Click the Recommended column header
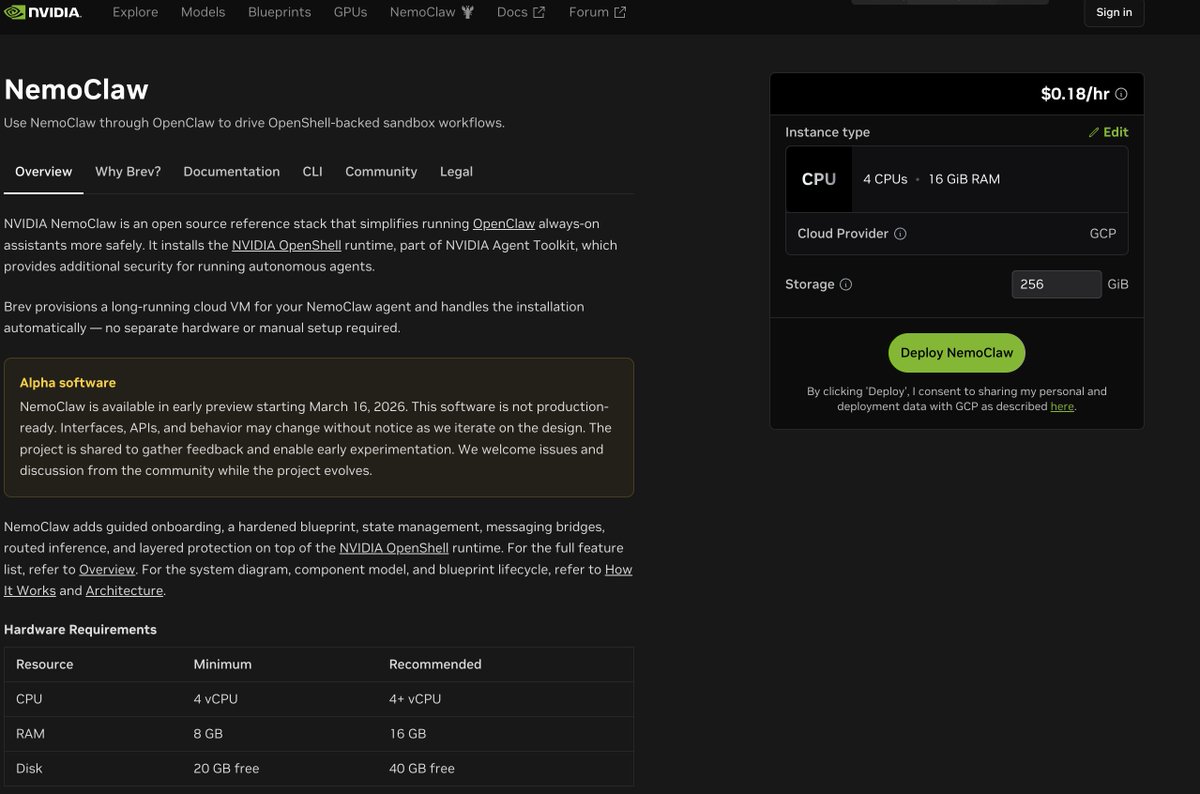 point(435,664)
